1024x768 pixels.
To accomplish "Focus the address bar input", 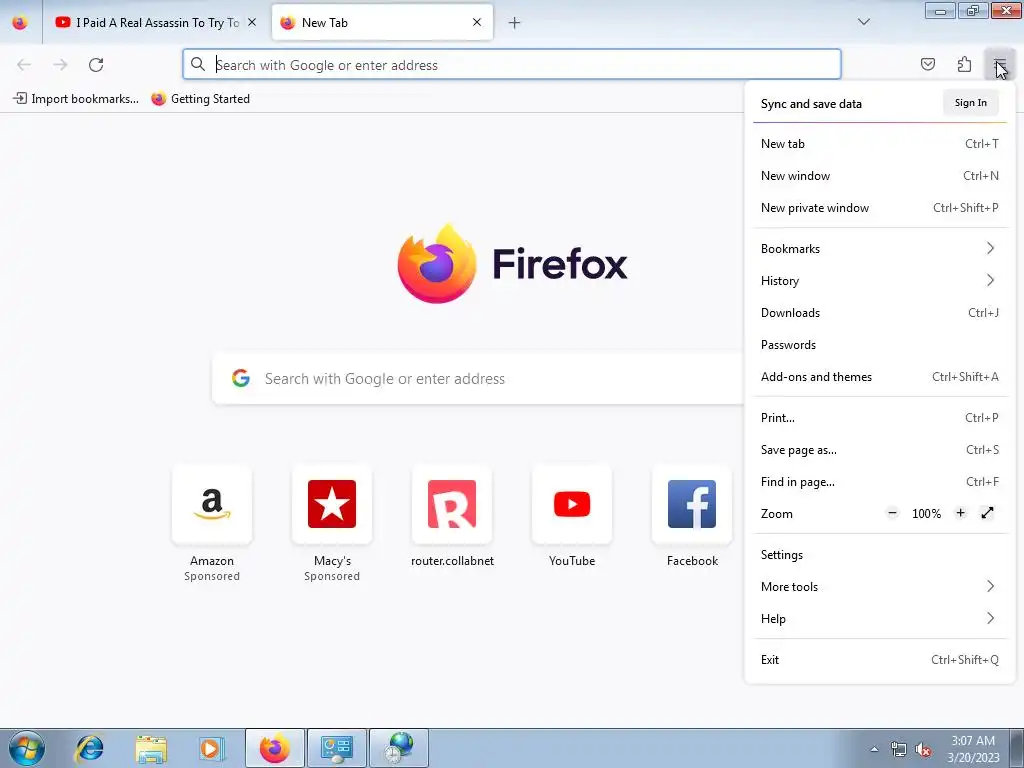I will (x=511, y=65).
